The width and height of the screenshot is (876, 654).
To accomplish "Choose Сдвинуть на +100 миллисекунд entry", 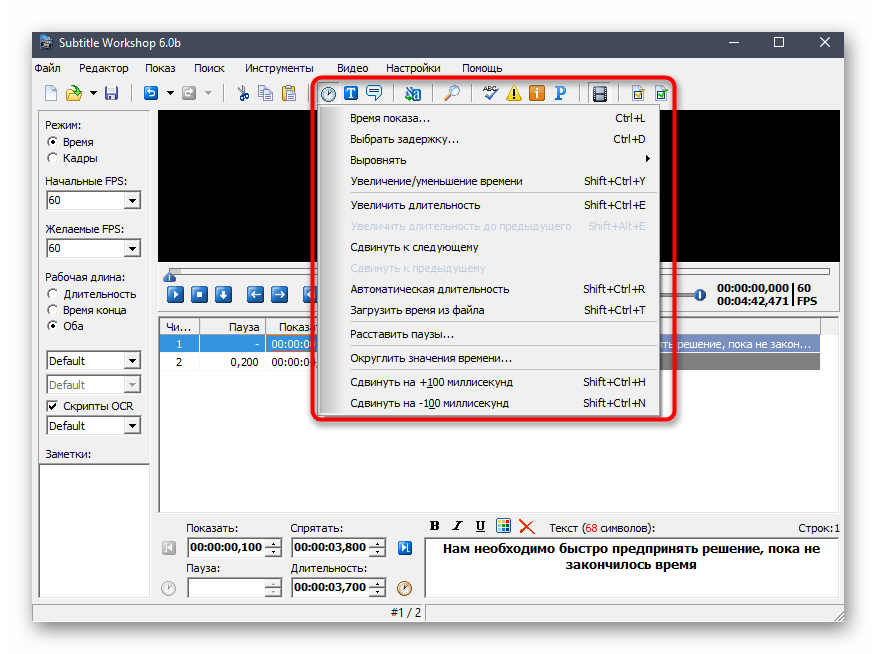I will point(488,382).
